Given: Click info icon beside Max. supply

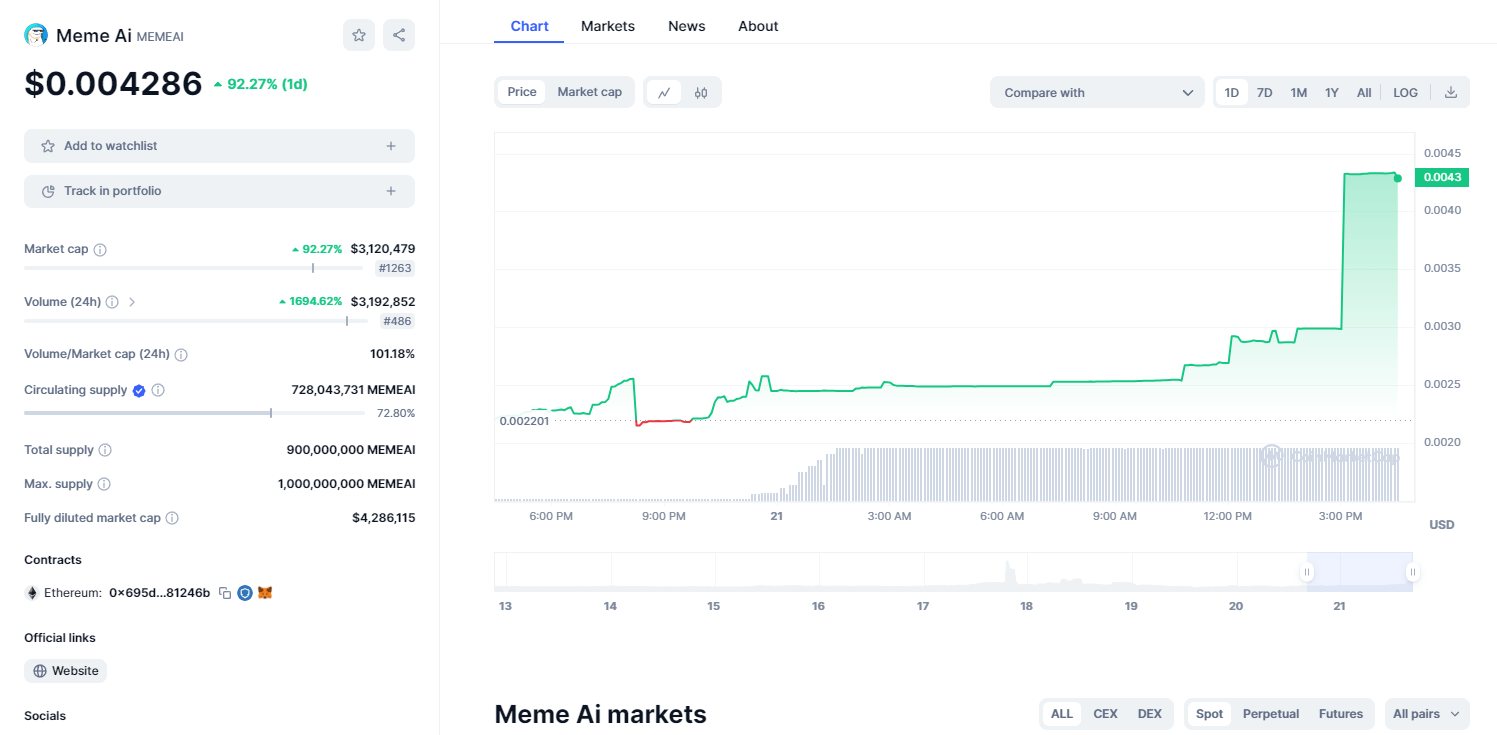Looking at the screenshot, I should [104, 484].
